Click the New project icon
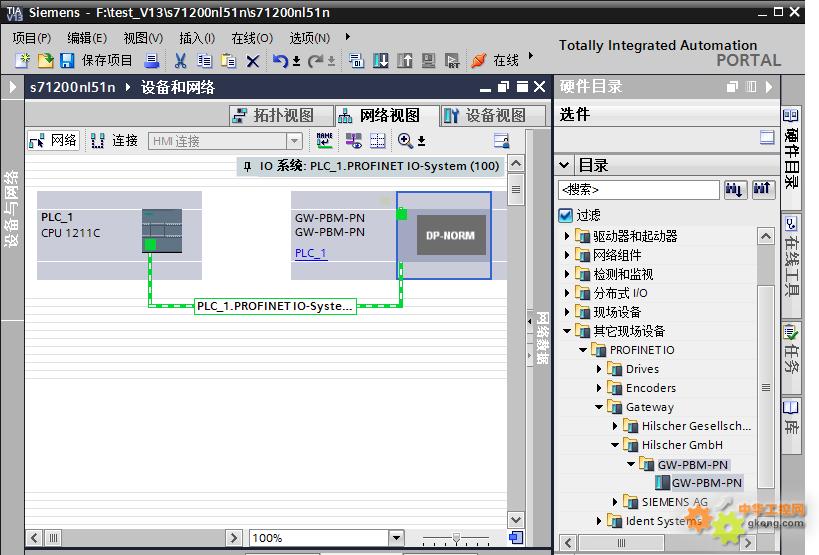 click(x=22, y=61)
